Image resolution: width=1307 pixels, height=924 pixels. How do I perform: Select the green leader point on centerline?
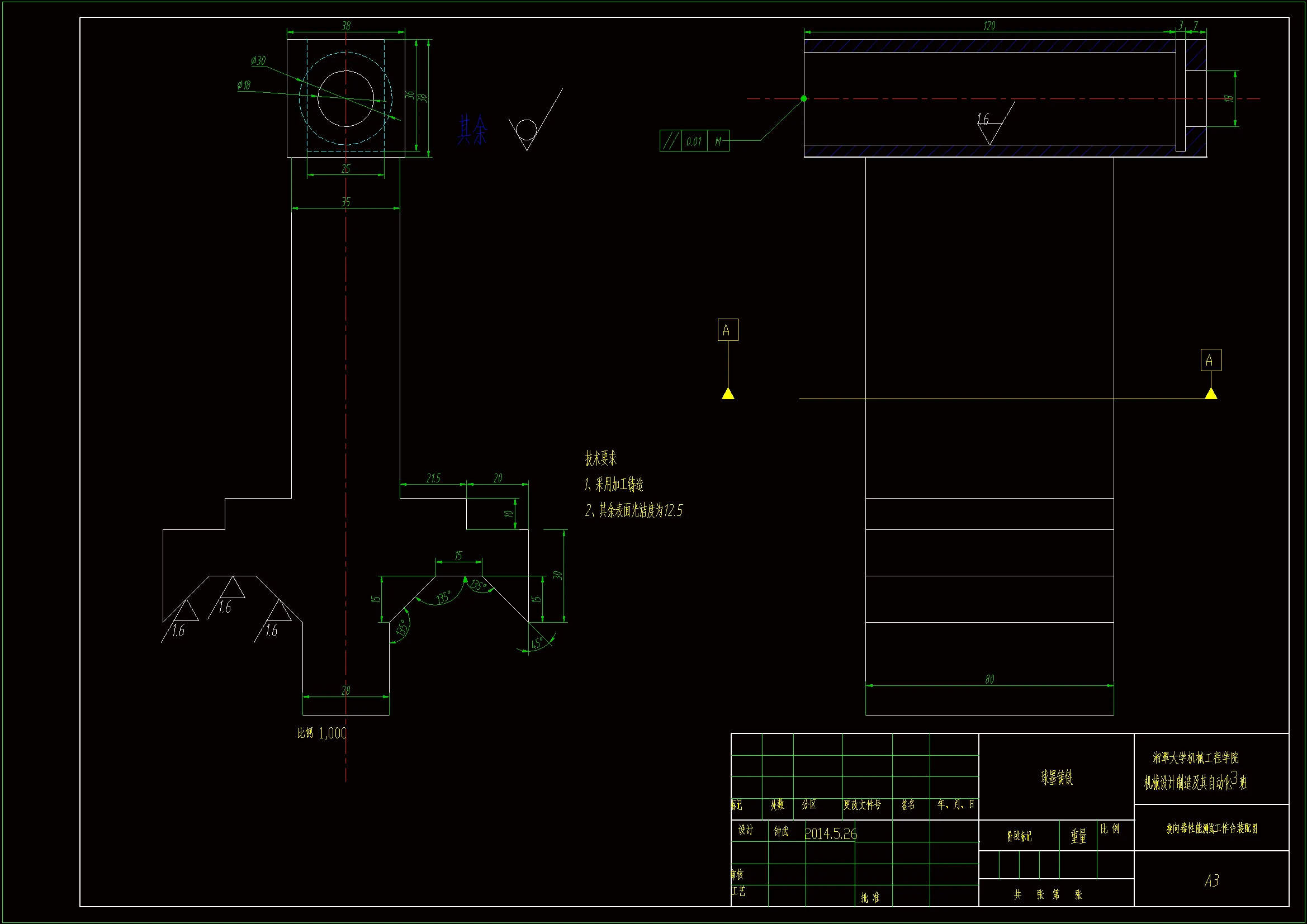[803, 98]
